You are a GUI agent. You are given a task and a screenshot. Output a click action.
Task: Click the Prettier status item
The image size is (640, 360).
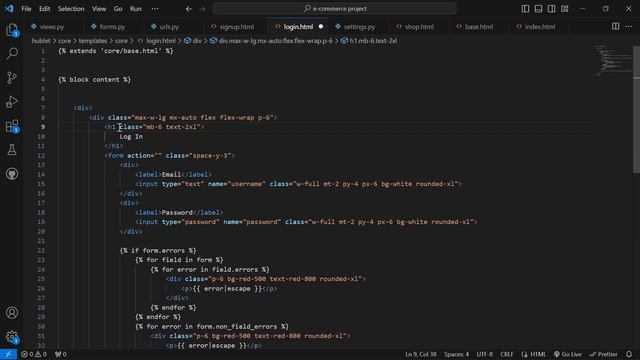(604, 354)
